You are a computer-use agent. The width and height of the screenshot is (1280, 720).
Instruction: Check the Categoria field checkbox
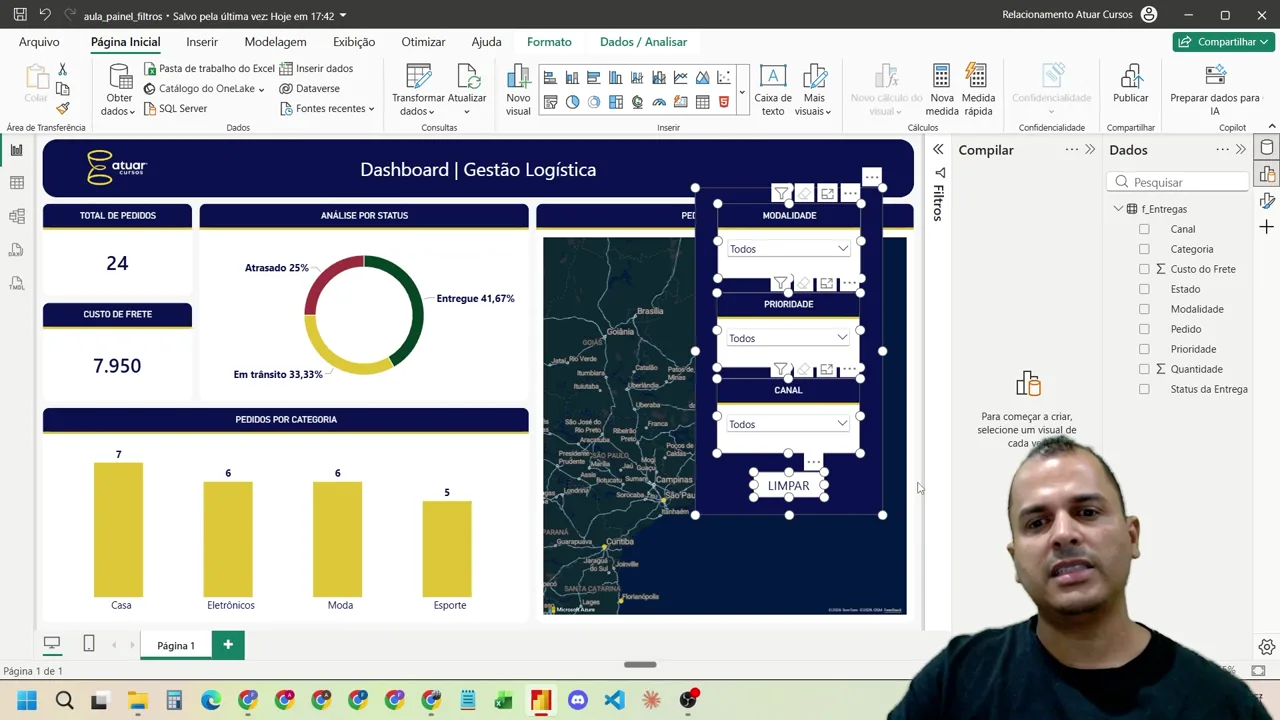coord(1144,249)
